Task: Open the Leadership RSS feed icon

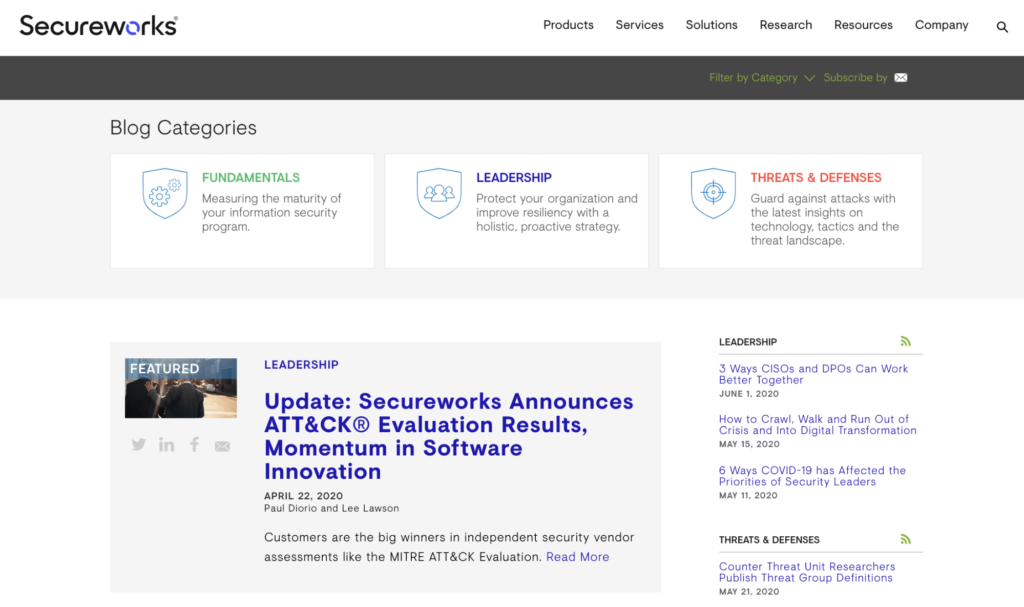Action: (x=905, y=341)
